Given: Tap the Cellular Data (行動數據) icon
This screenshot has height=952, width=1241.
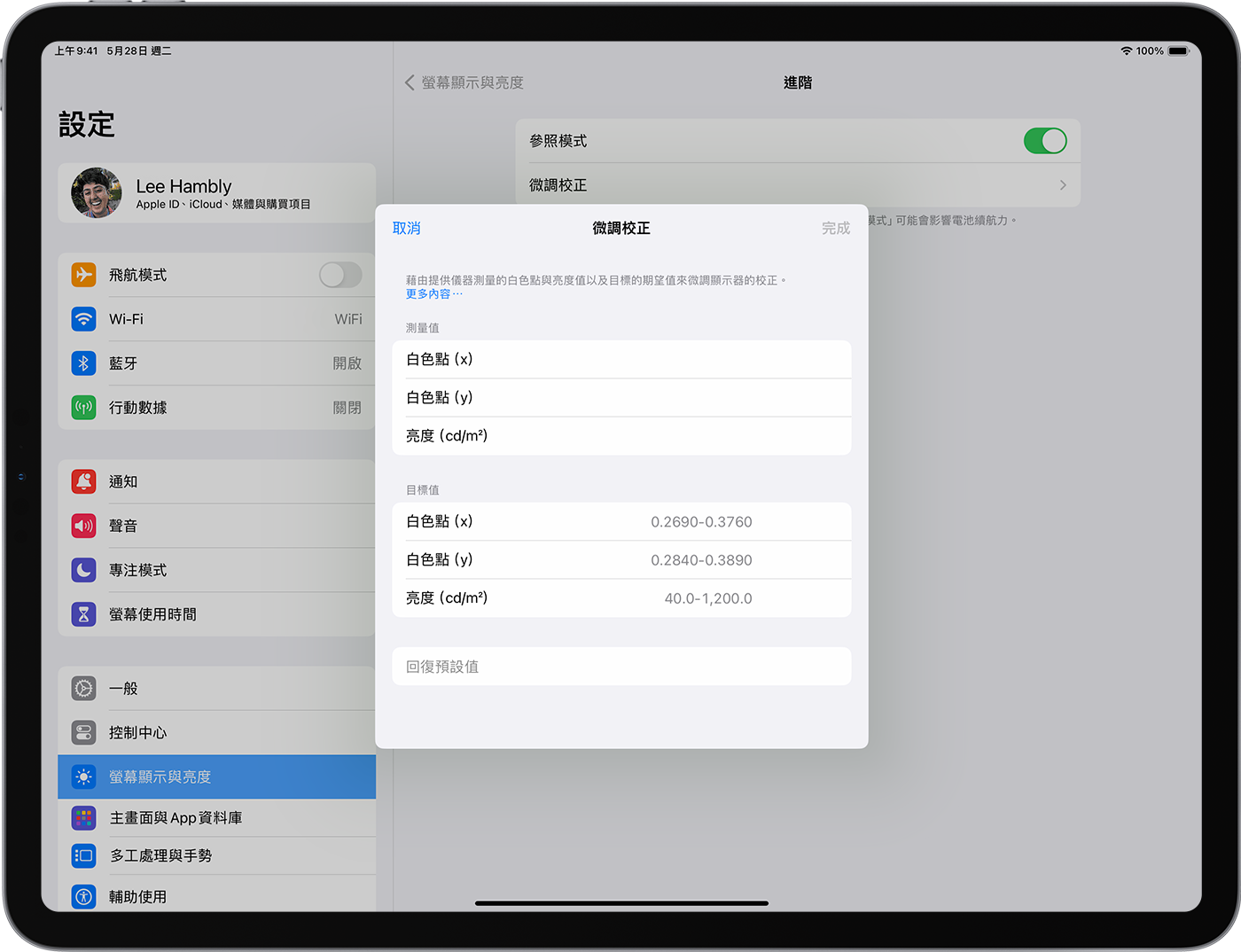Looking at the screenshot, I should click(83, 408).
